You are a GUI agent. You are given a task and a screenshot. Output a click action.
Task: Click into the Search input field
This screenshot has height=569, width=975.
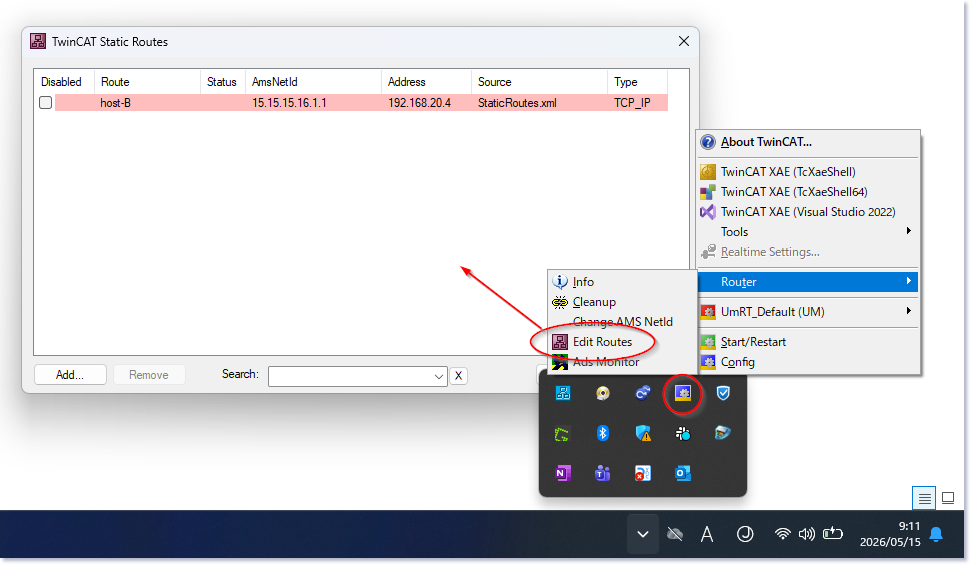click(x=351, y=376)
